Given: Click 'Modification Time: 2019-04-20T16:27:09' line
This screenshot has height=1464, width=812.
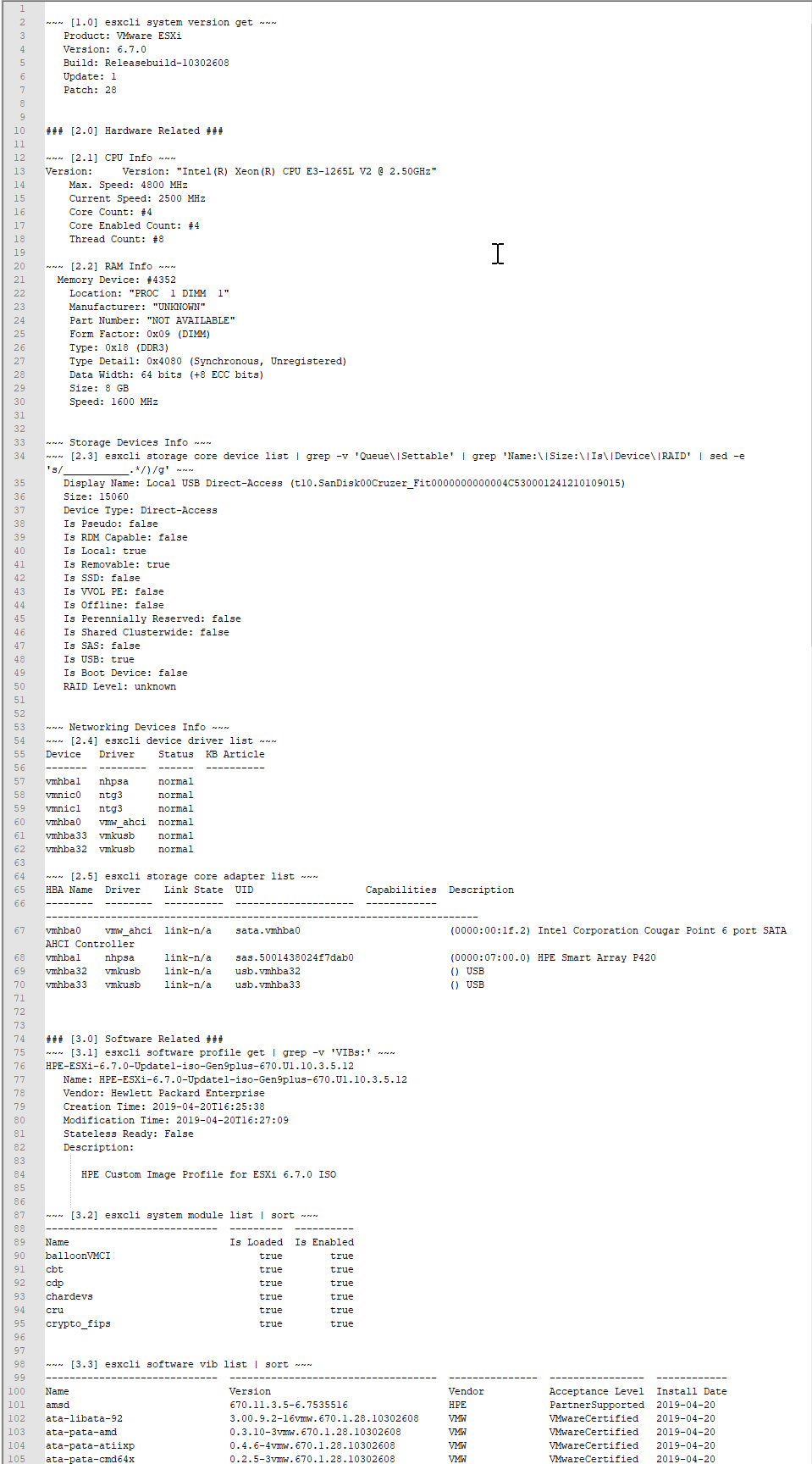Looking at the screenshot, I should 176,1120.
